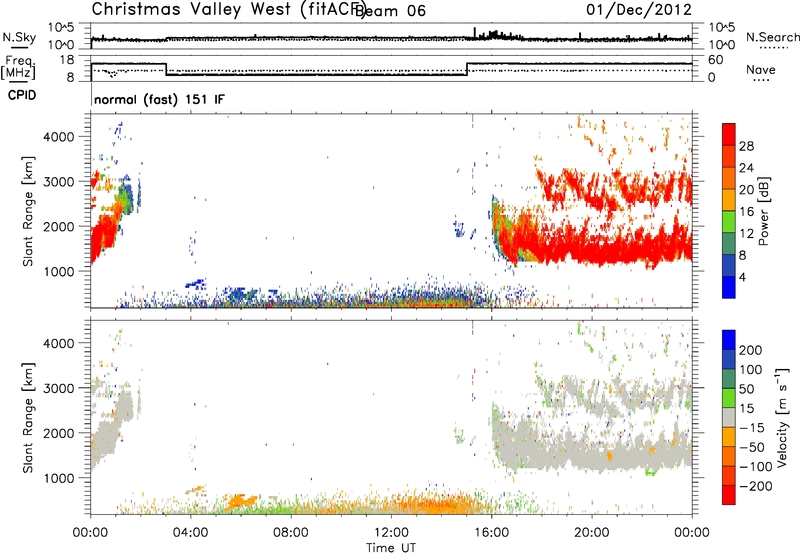Pick the light green 12–16 dB Power colorbar segment
This screenshot has height=554, width=800.
click(729, 221)
